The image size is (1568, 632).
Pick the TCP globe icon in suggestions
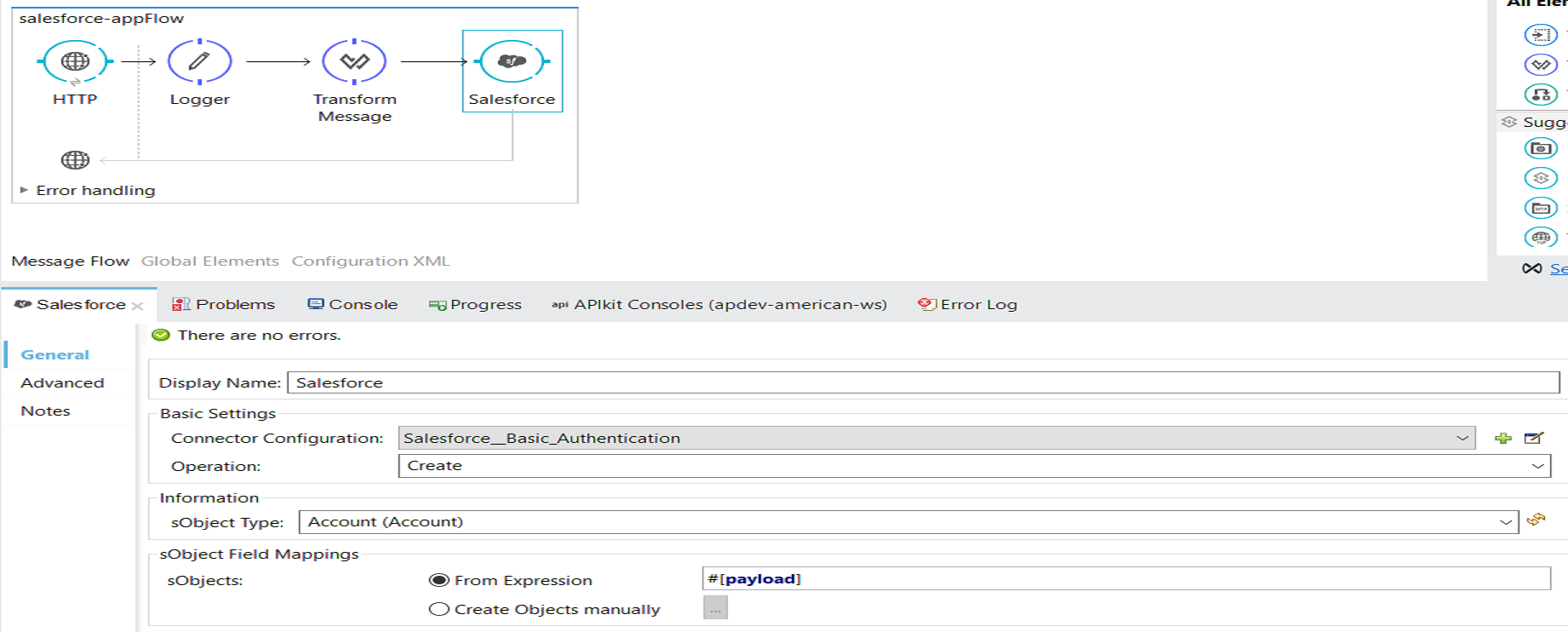pyautogui.click(x=1541, y=238)
